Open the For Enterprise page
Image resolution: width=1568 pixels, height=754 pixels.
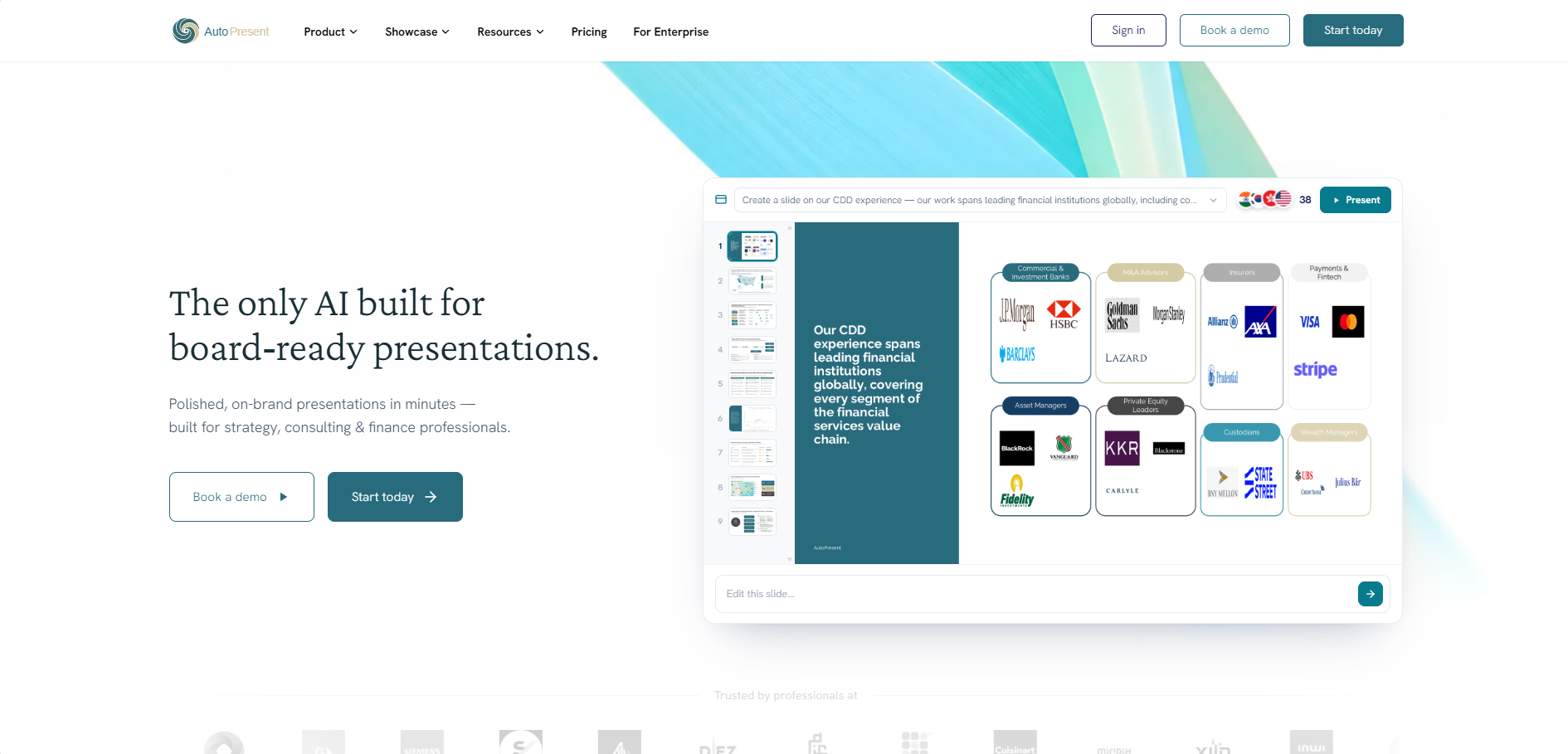(670, 32)
